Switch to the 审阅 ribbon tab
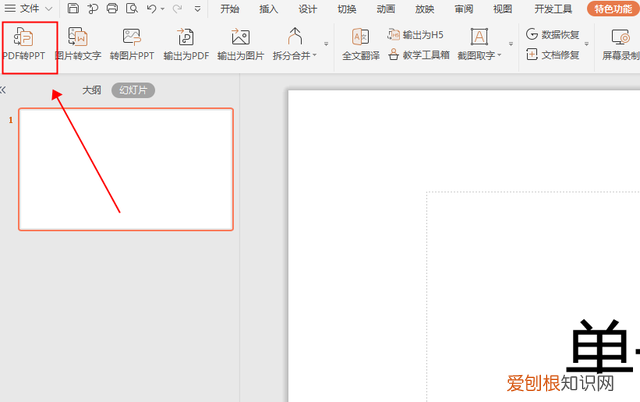640x402 pixels. click(x=463, y=9)
